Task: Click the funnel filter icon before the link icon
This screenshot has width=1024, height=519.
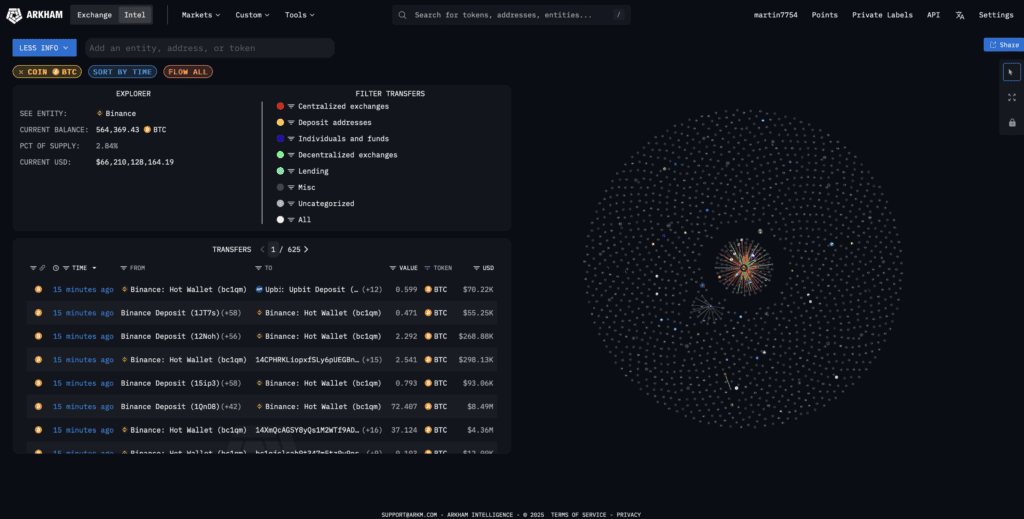Action: [33, 268]
